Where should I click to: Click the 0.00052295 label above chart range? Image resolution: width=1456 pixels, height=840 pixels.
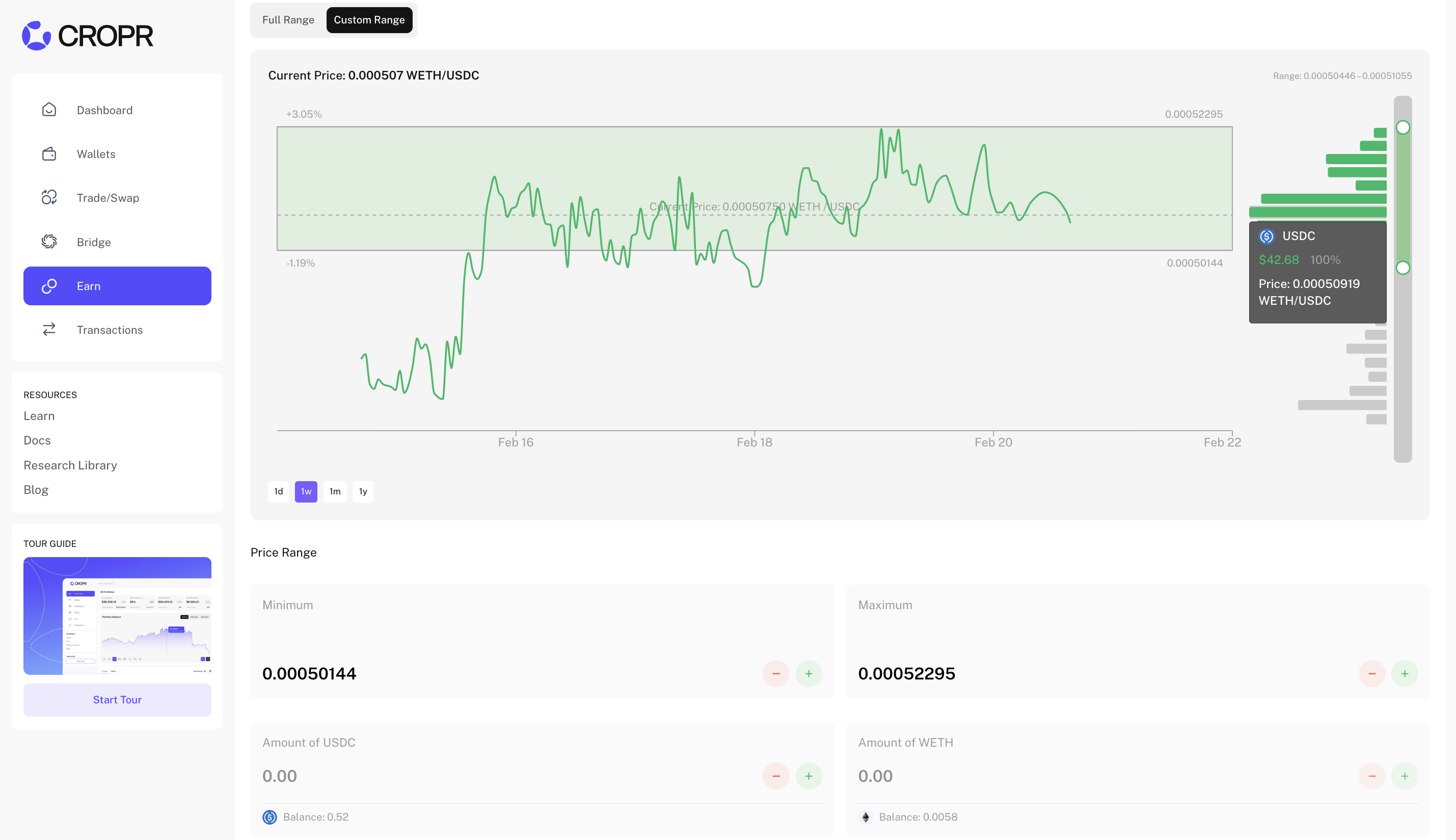(1194, 114)
